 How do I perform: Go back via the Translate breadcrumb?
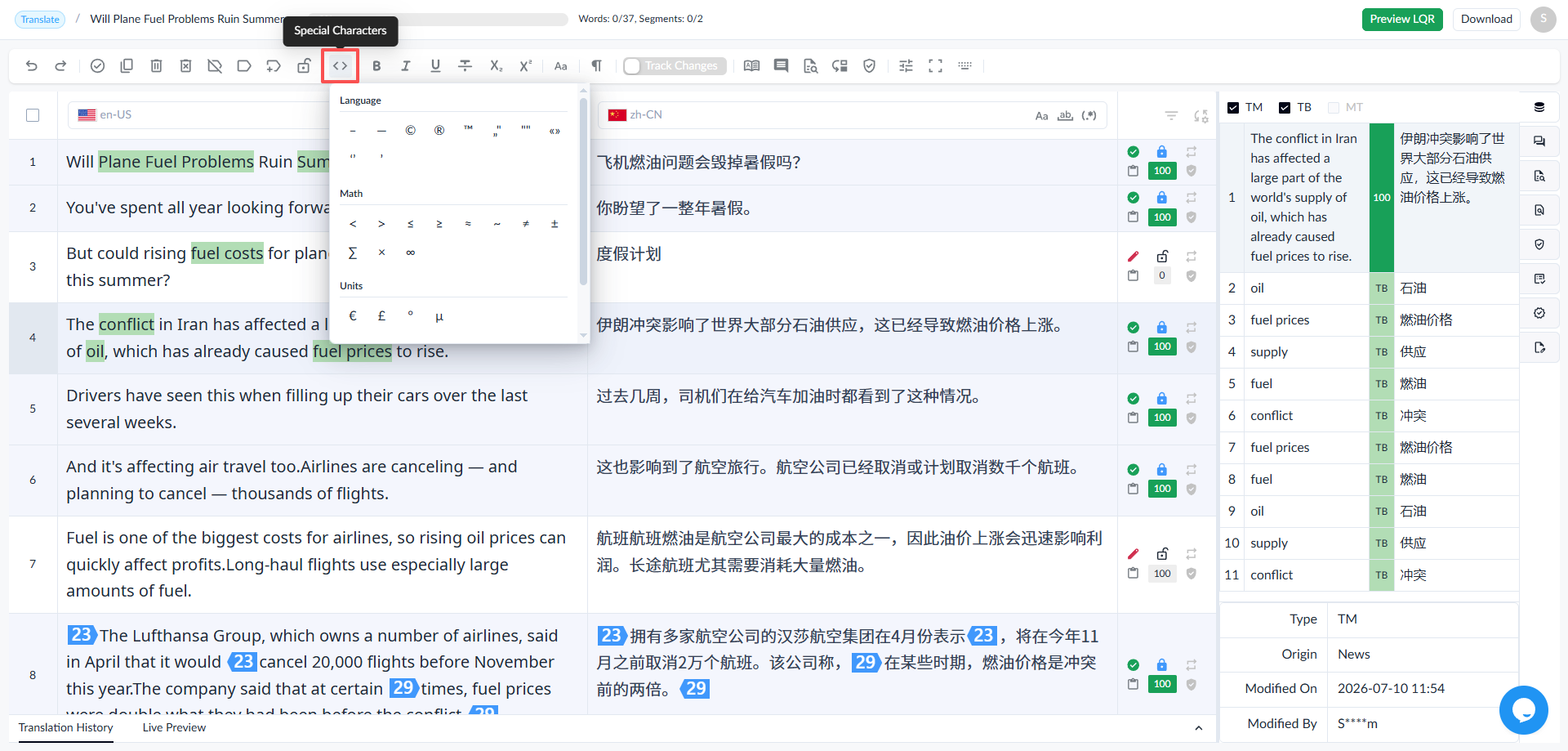pos(40,20)
